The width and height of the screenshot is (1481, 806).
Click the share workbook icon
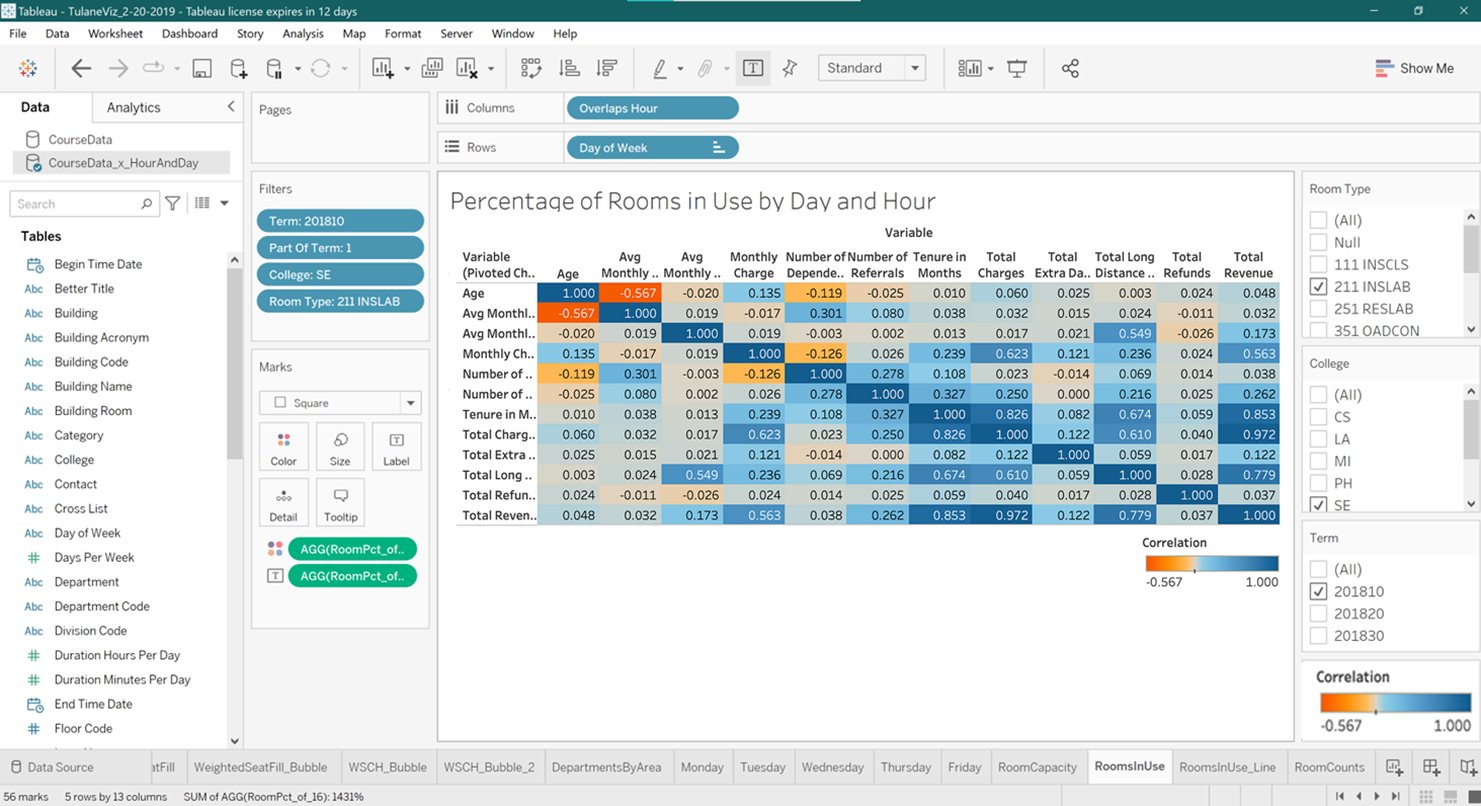click(x=1070, y=68)
